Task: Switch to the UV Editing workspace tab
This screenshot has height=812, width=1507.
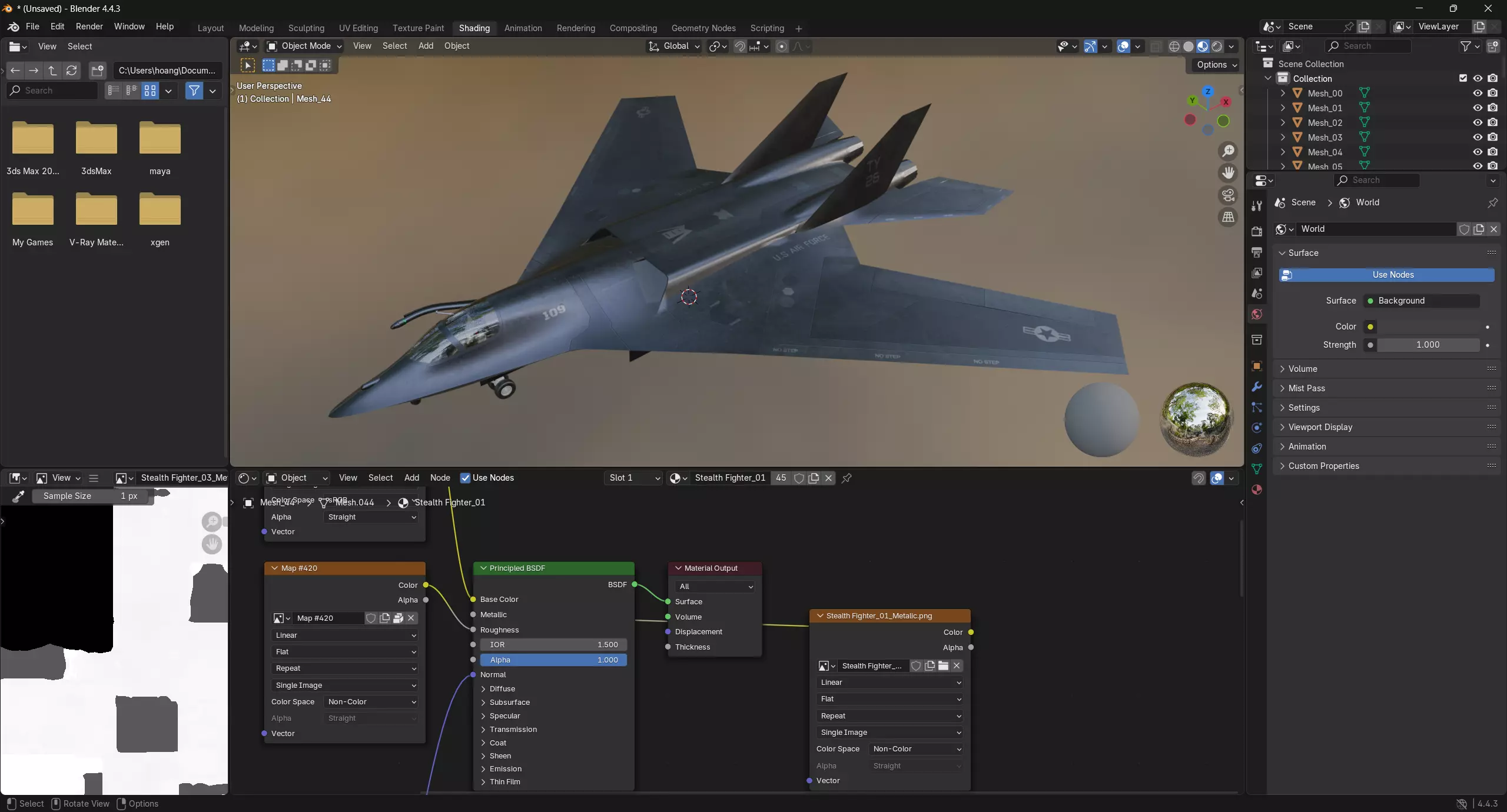Action: pyautogui.click(x=358, y=28)
